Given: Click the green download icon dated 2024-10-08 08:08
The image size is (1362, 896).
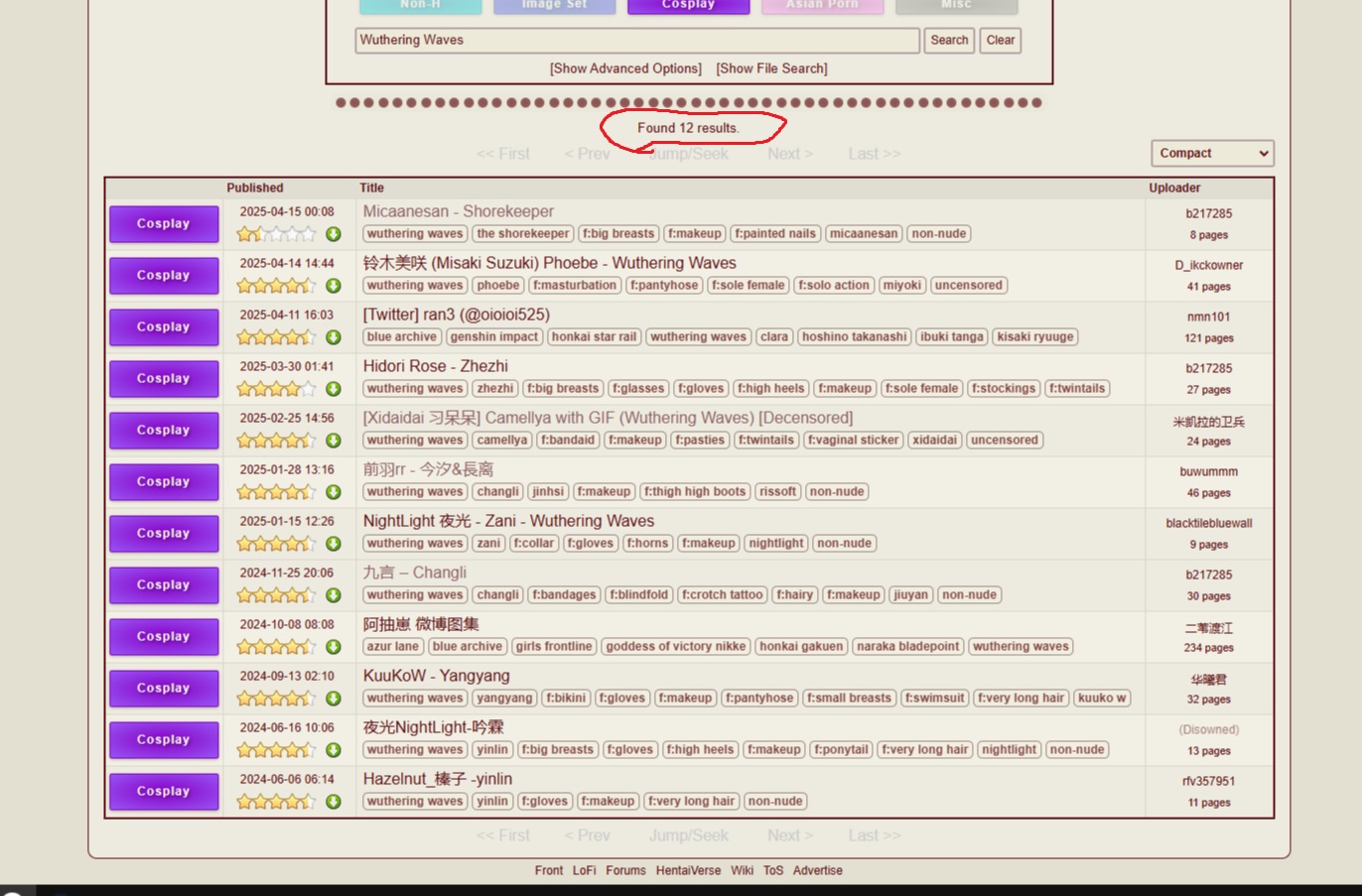Looking at the screenshot, I should pos(334,647).
